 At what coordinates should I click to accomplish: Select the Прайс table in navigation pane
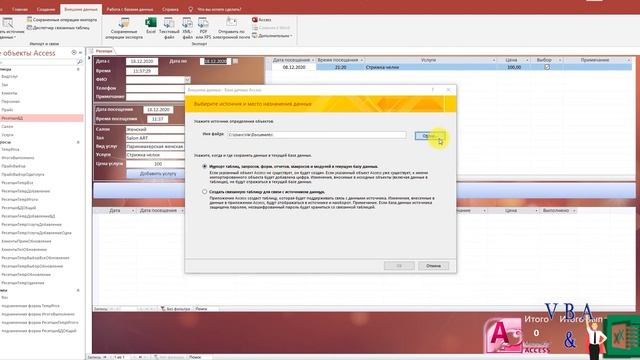[7, 110]
